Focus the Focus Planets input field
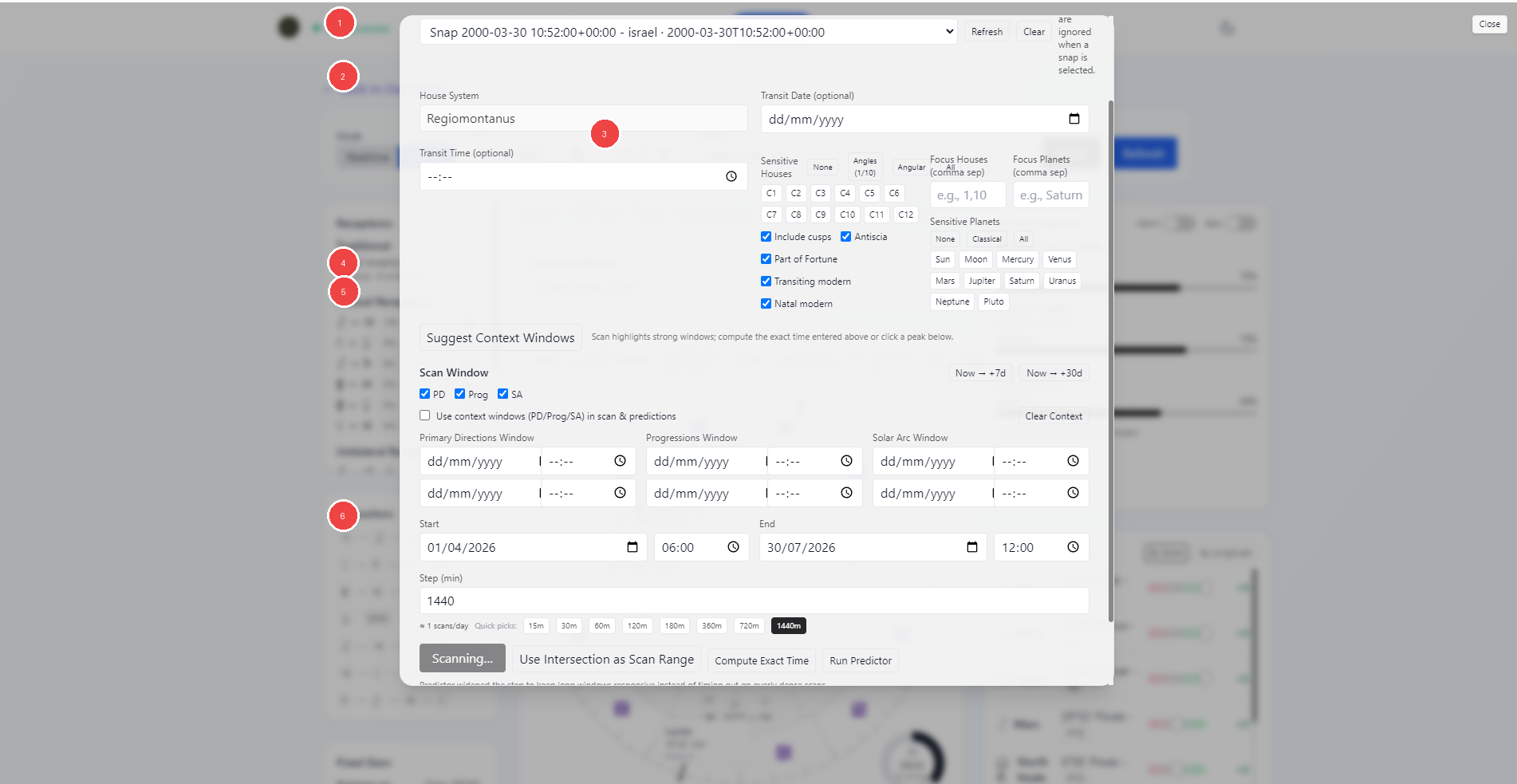The height and width of the screenshot is (784, 1517). [1050, 195]
